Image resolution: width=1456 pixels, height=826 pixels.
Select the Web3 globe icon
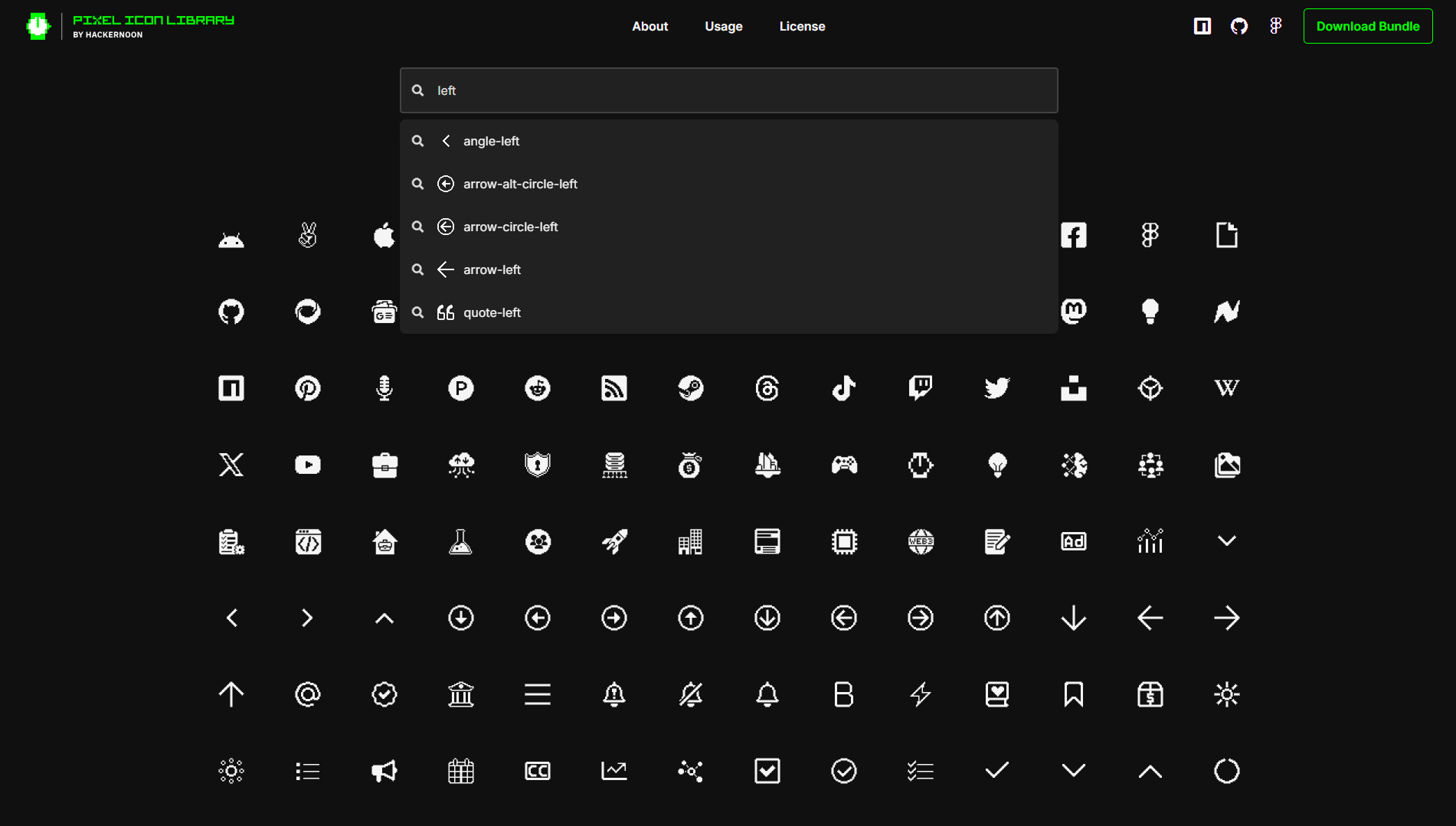(x=921, y=541)
